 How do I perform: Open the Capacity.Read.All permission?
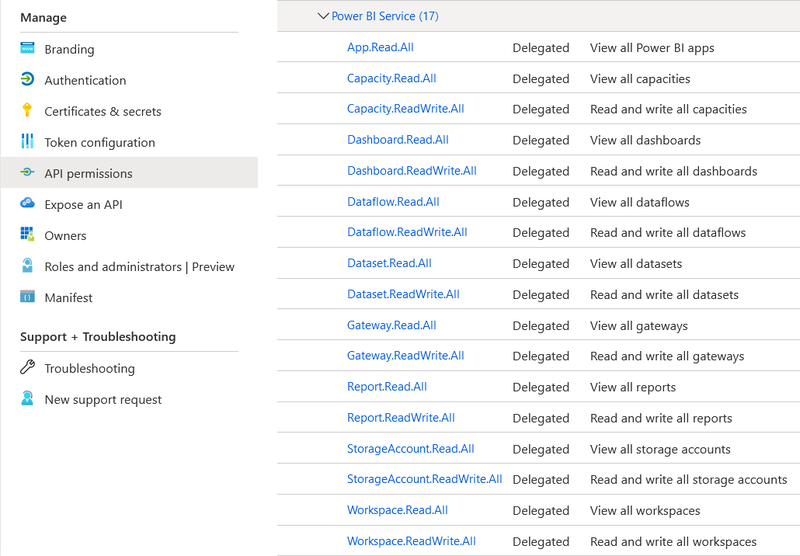[391, 79]
